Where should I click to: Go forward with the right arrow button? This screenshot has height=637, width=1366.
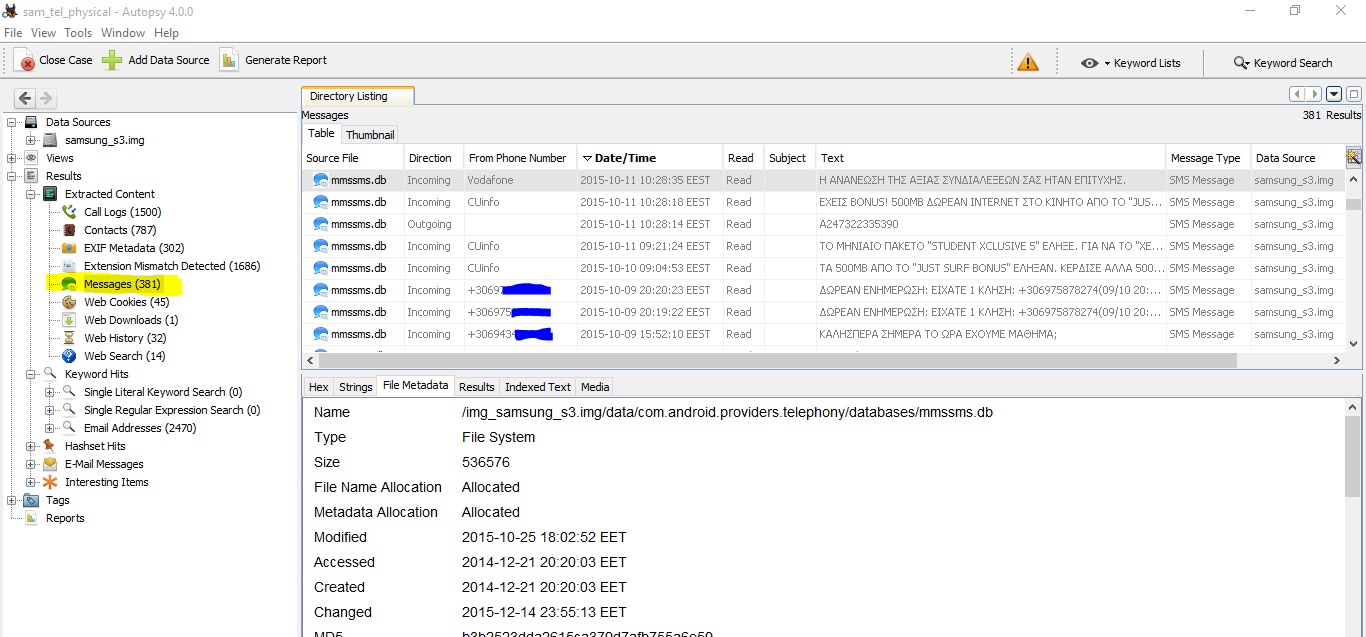click(x=46, y=98)
